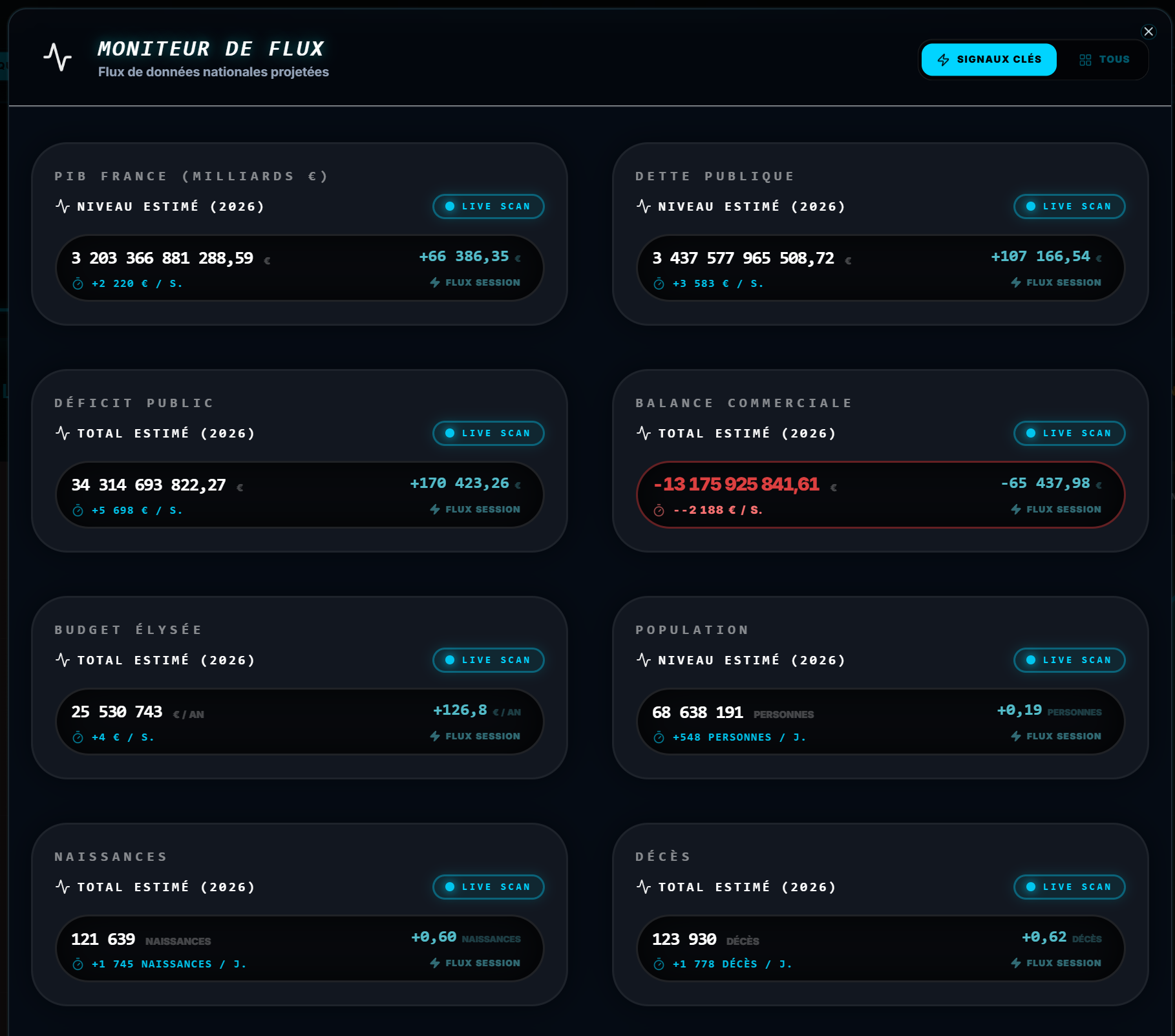This screenshot has height=1036, width=1175.
Task: Toggle Live Scan on Déficit Public card
Action: 488,434
